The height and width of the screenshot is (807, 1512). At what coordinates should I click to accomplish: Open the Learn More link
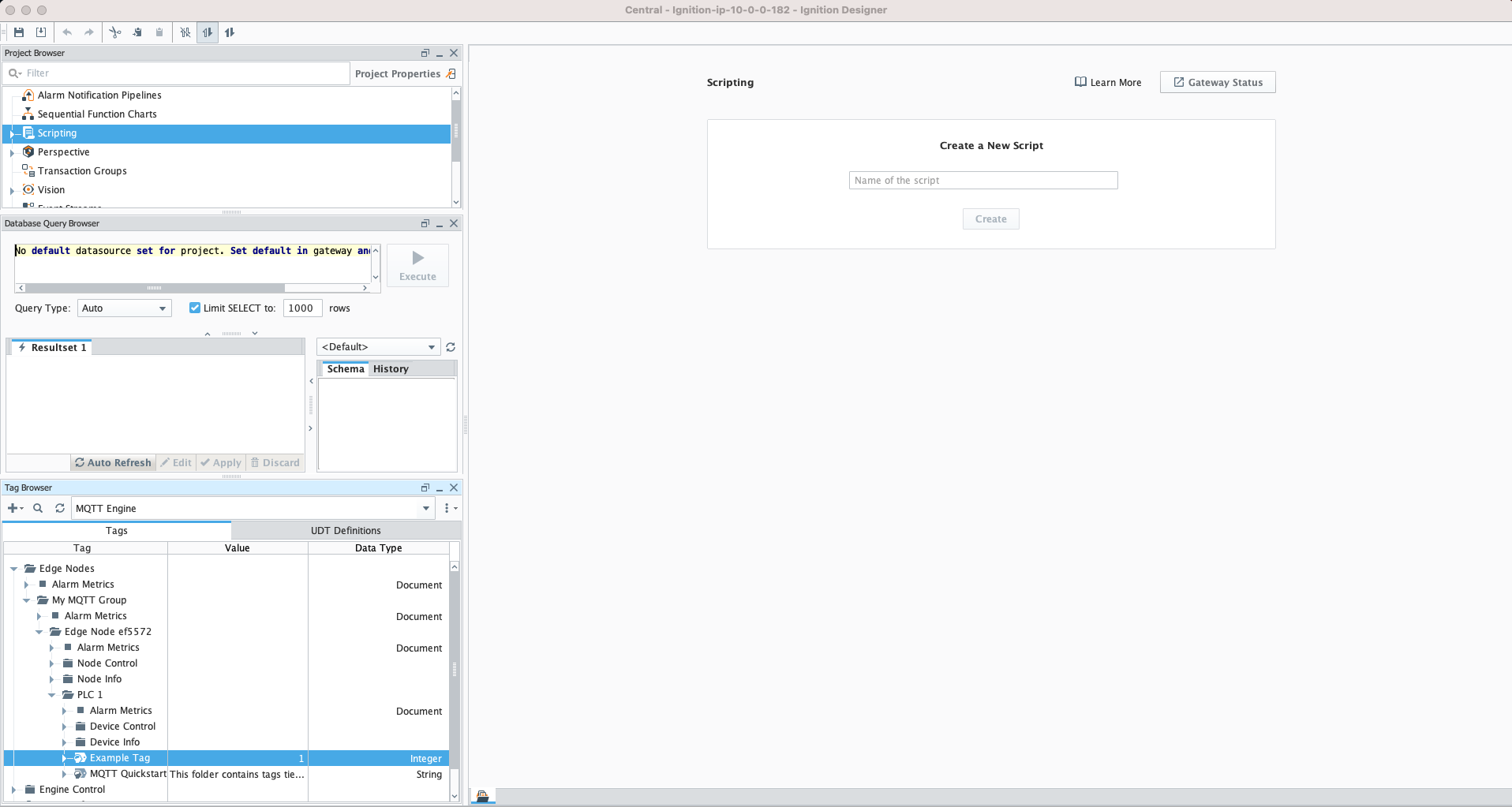click(x=1108, y=83)
